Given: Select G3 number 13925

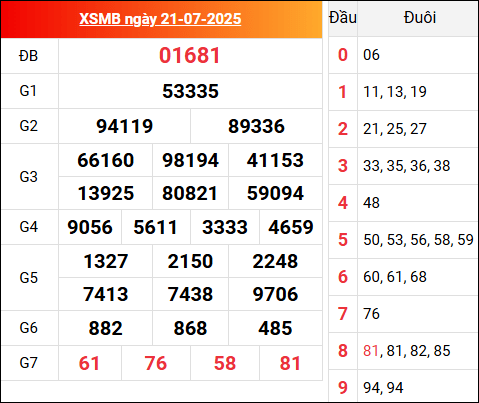Looking at the screenshot, I should point(106,193).
